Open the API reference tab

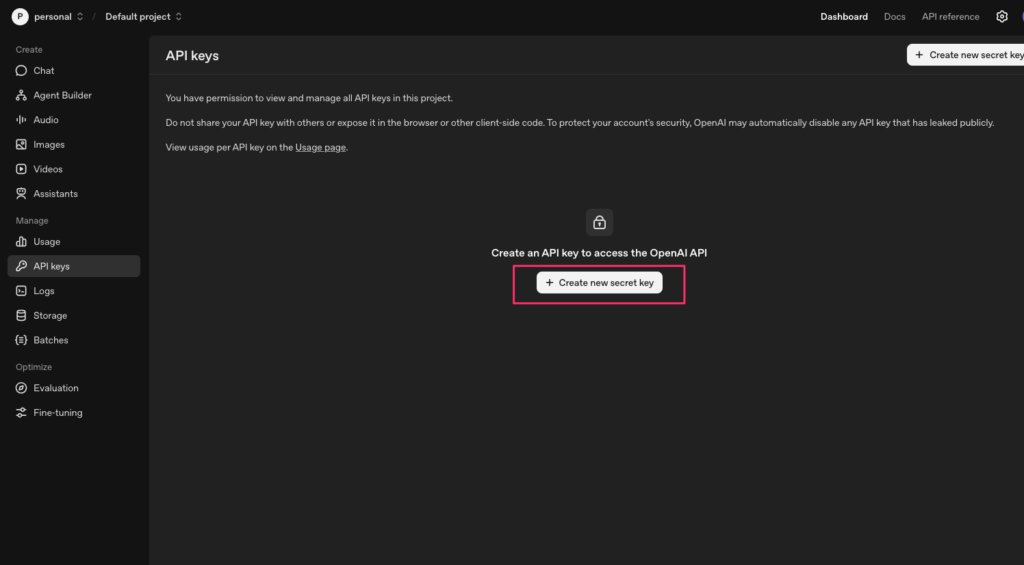950,17
